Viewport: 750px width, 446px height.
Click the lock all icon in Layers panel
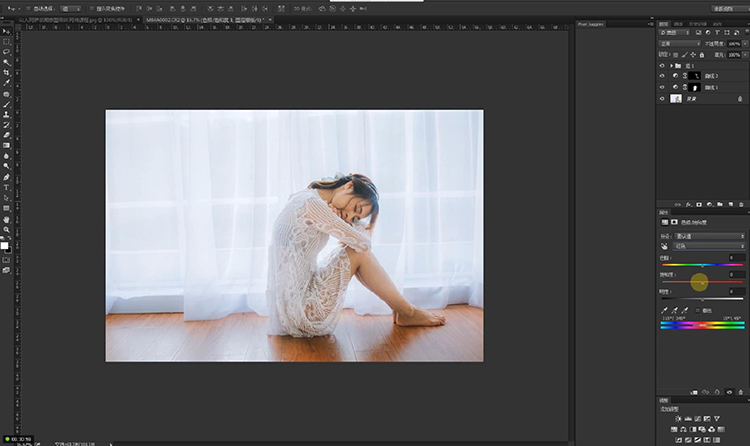tap(702, 55)
